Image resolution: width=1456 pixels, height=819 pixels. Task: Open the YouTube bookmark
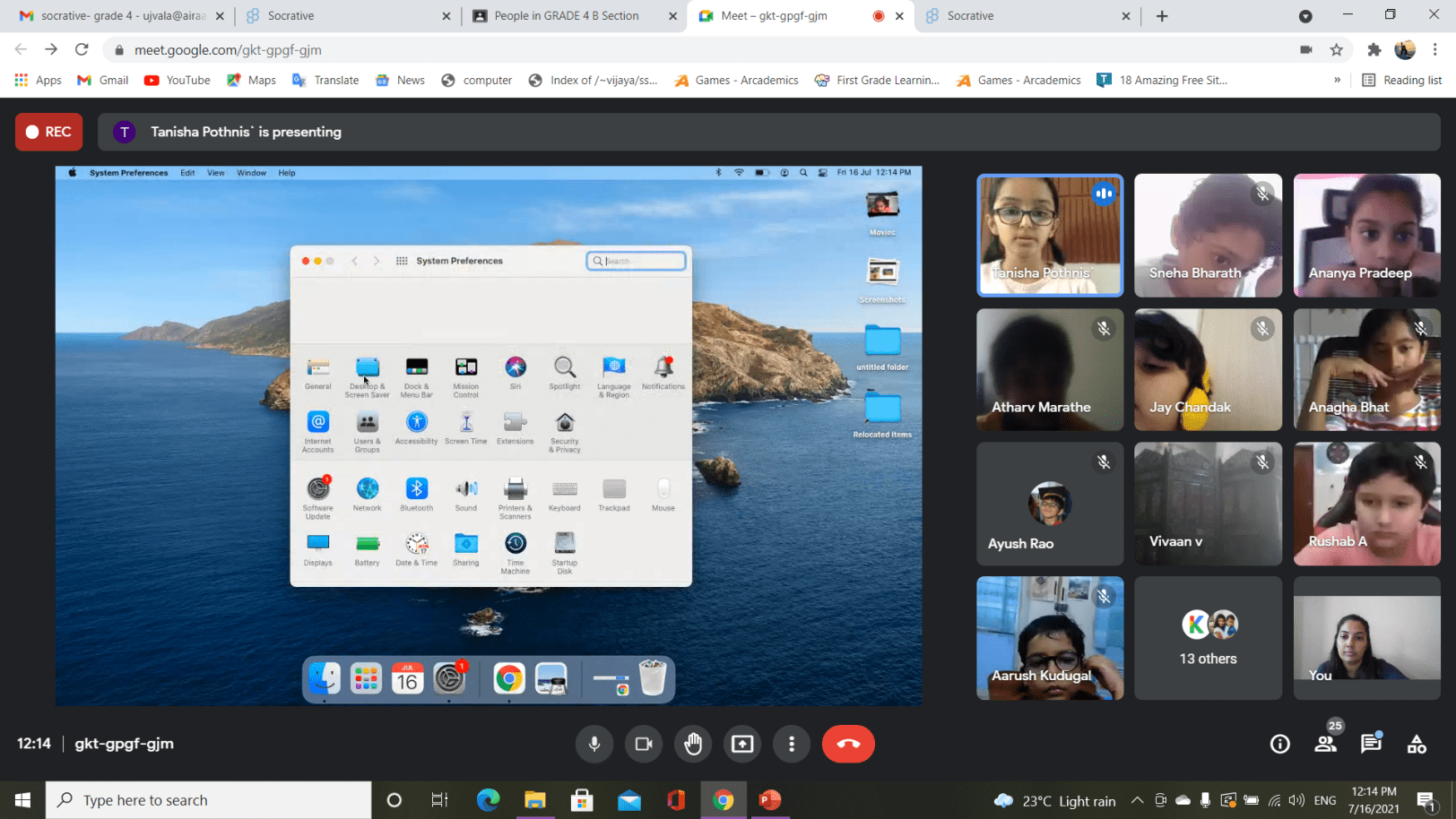coord(178,80)
